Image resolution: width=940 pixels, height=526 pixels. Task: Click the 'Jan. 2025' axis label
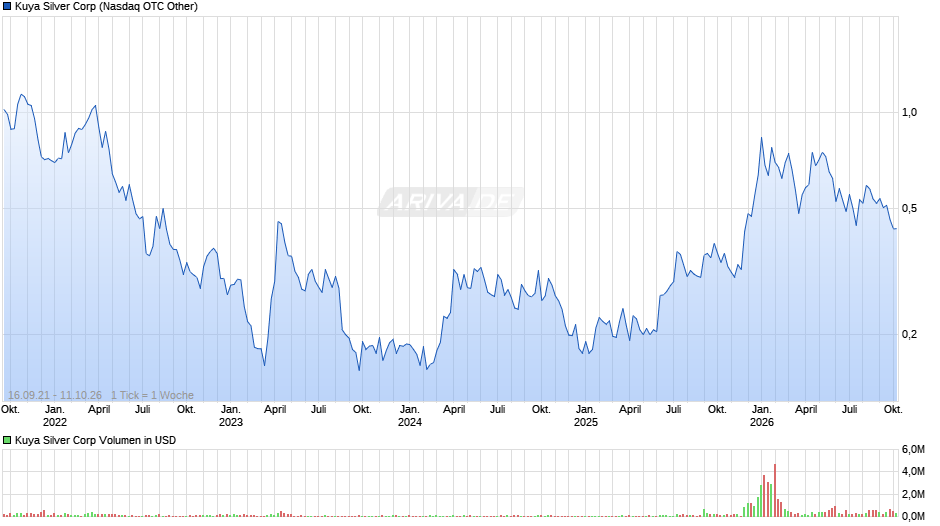[586, 416]
